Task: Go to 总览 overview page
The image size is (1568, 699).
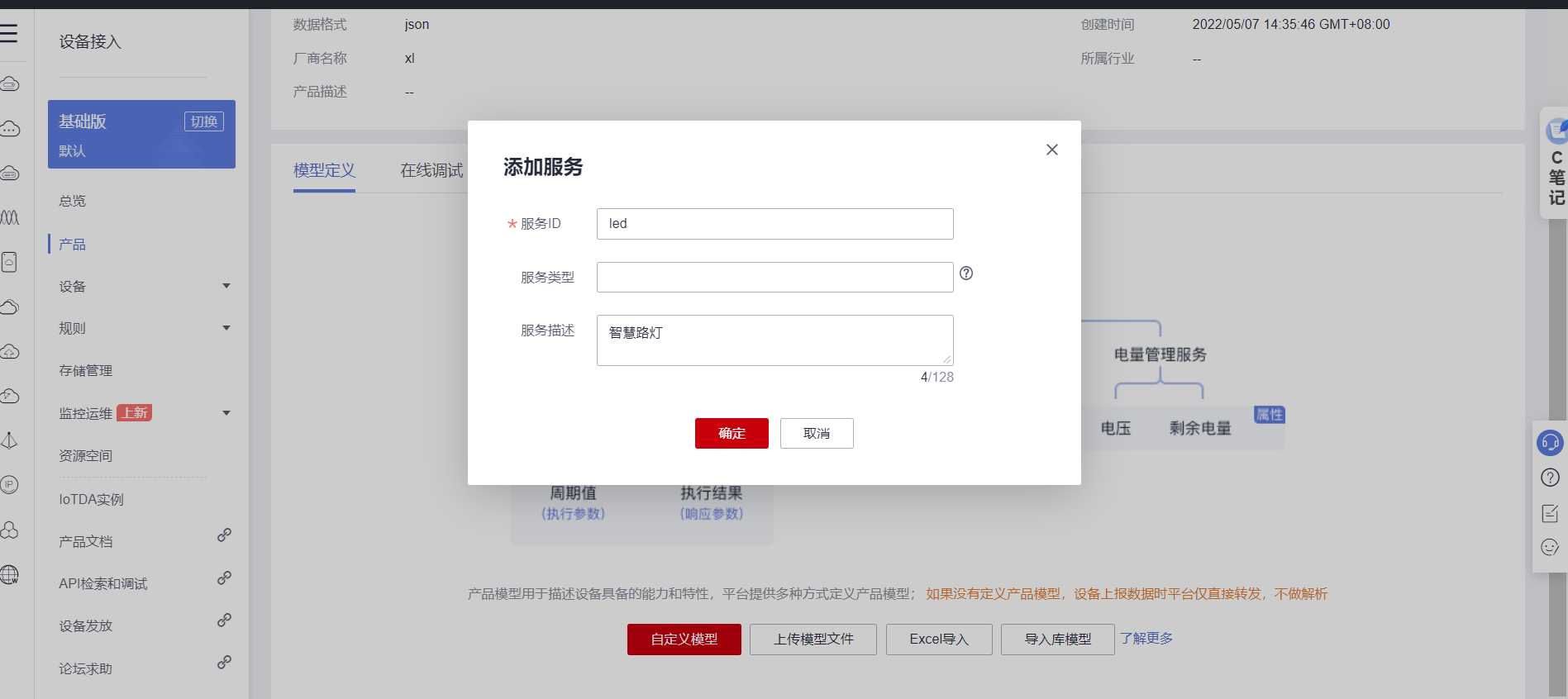Action: click(x=73, y=201)
